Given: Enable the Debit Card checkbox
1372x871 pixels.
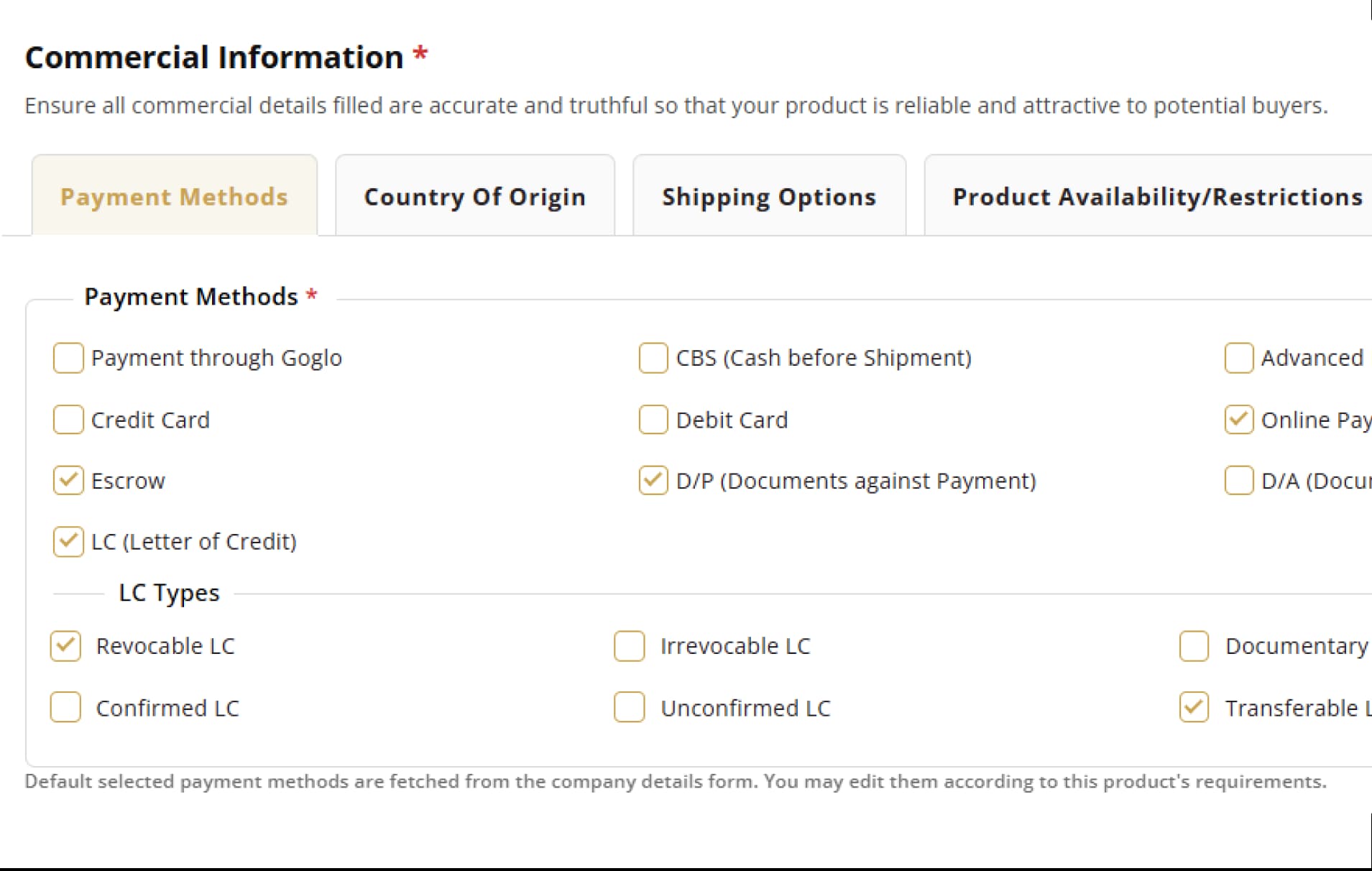Looking at the screenshot, I should pyautogui.click(x=653, y=420).
